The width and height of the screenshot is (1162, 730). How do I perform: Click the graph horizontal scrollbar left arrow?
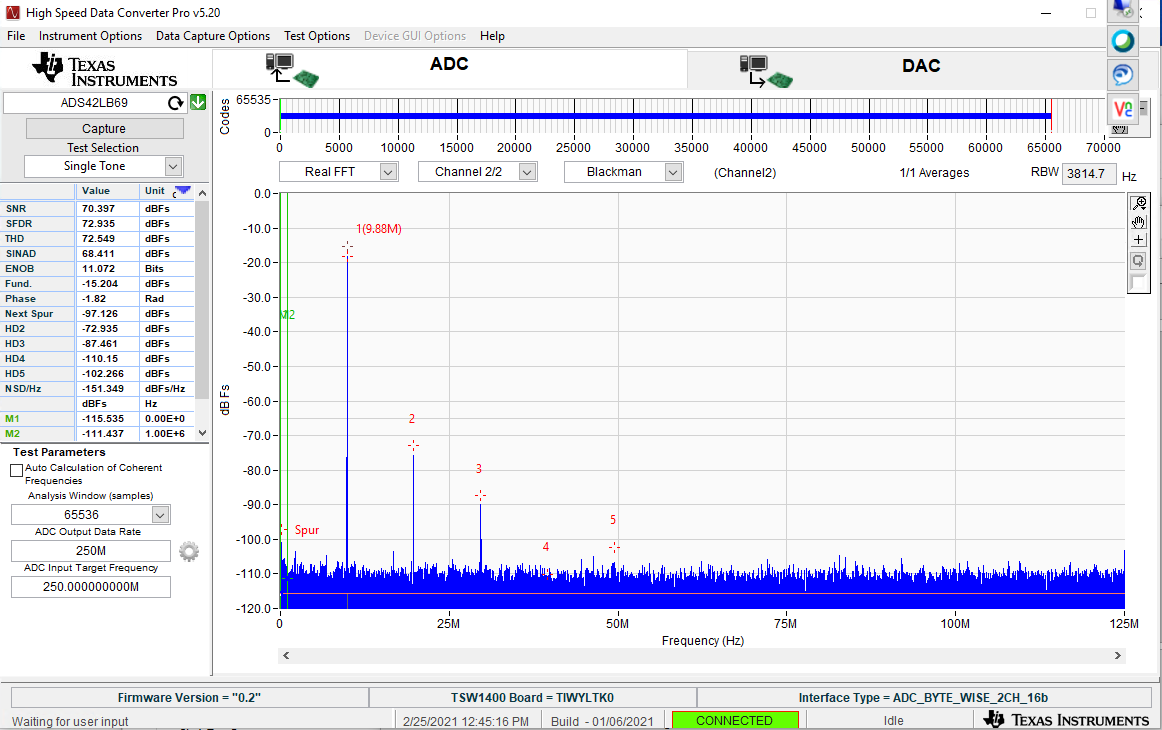[x=286, y=655]
